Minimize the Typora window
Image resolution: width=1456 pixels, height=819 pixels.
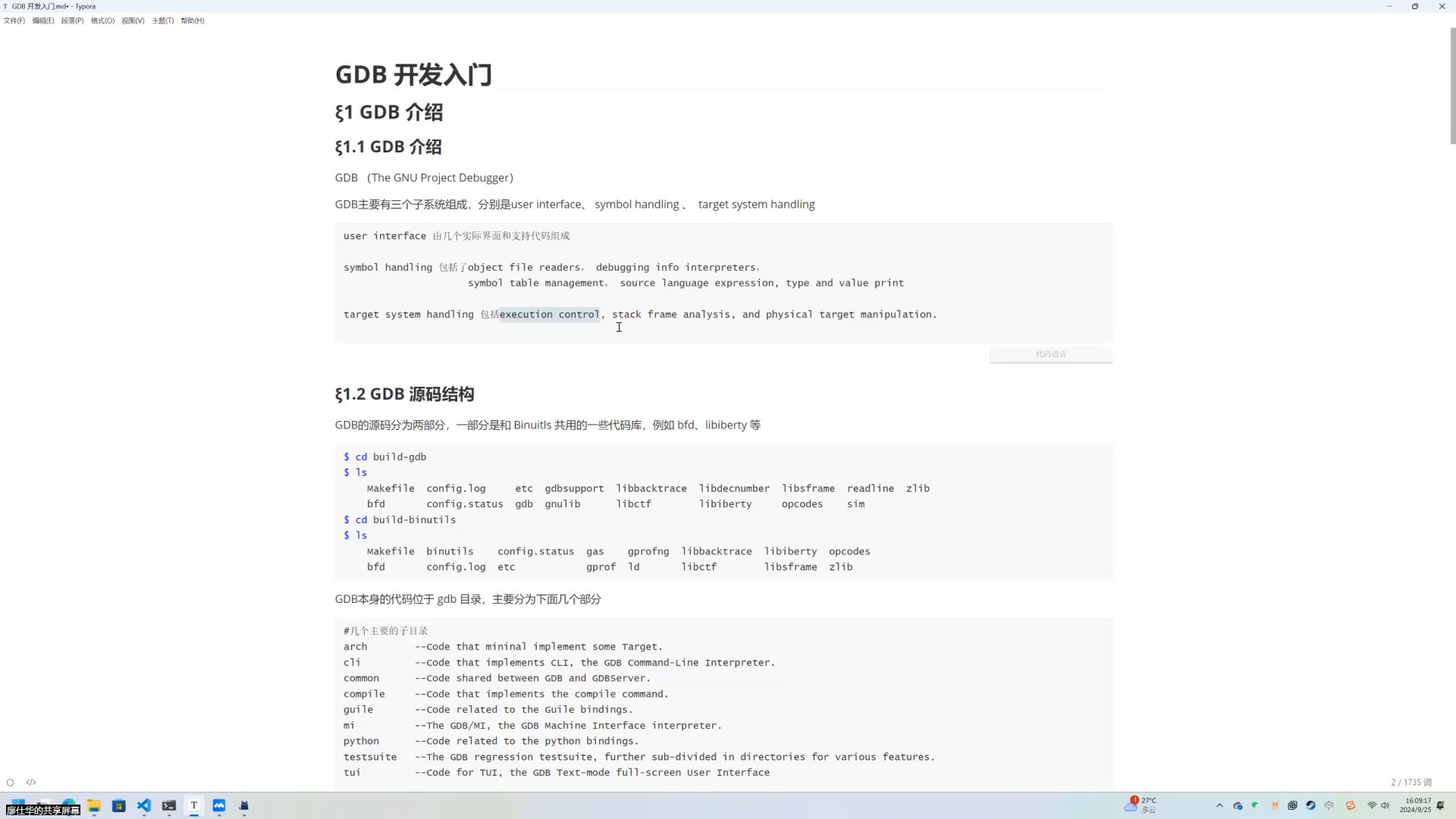click(x=1389, y=6)
